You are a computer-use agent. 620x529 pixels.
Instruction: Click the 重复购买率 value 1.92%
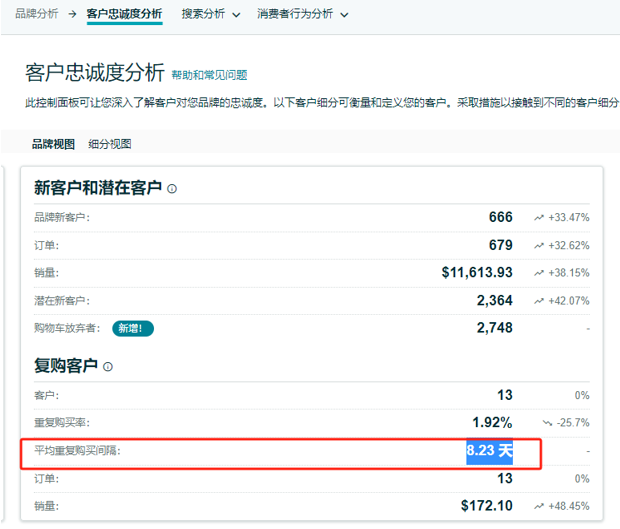point(492,423)
